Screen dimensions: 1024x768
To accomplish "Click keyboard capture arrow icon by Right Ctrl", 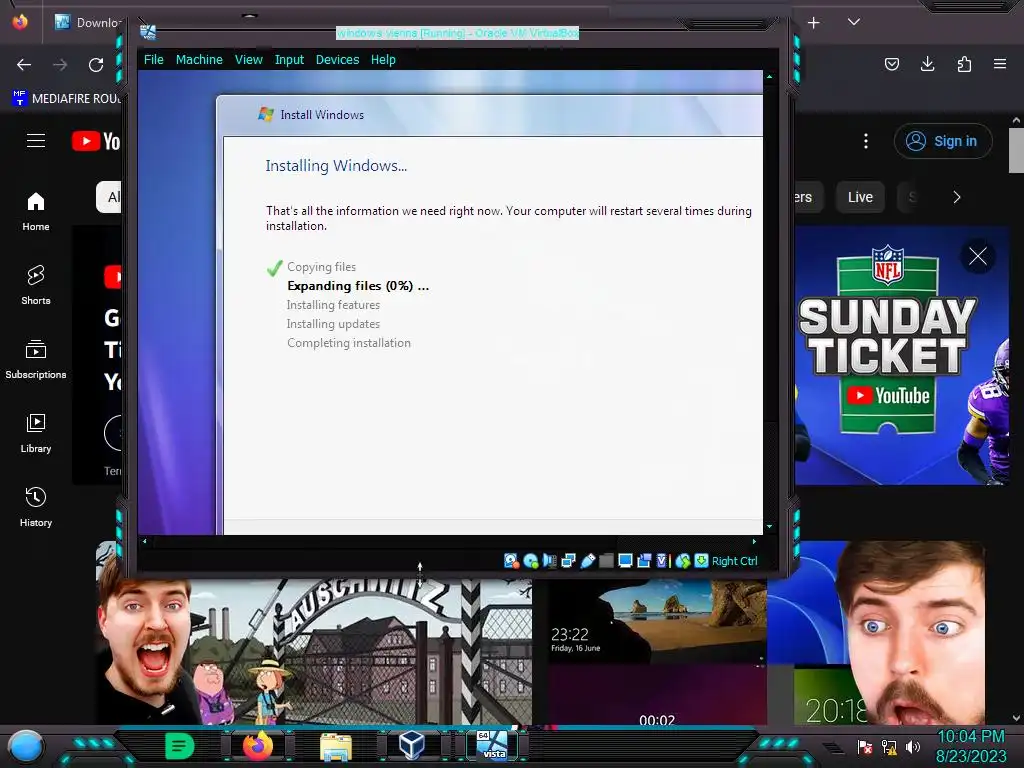I will tap(701, 560).
